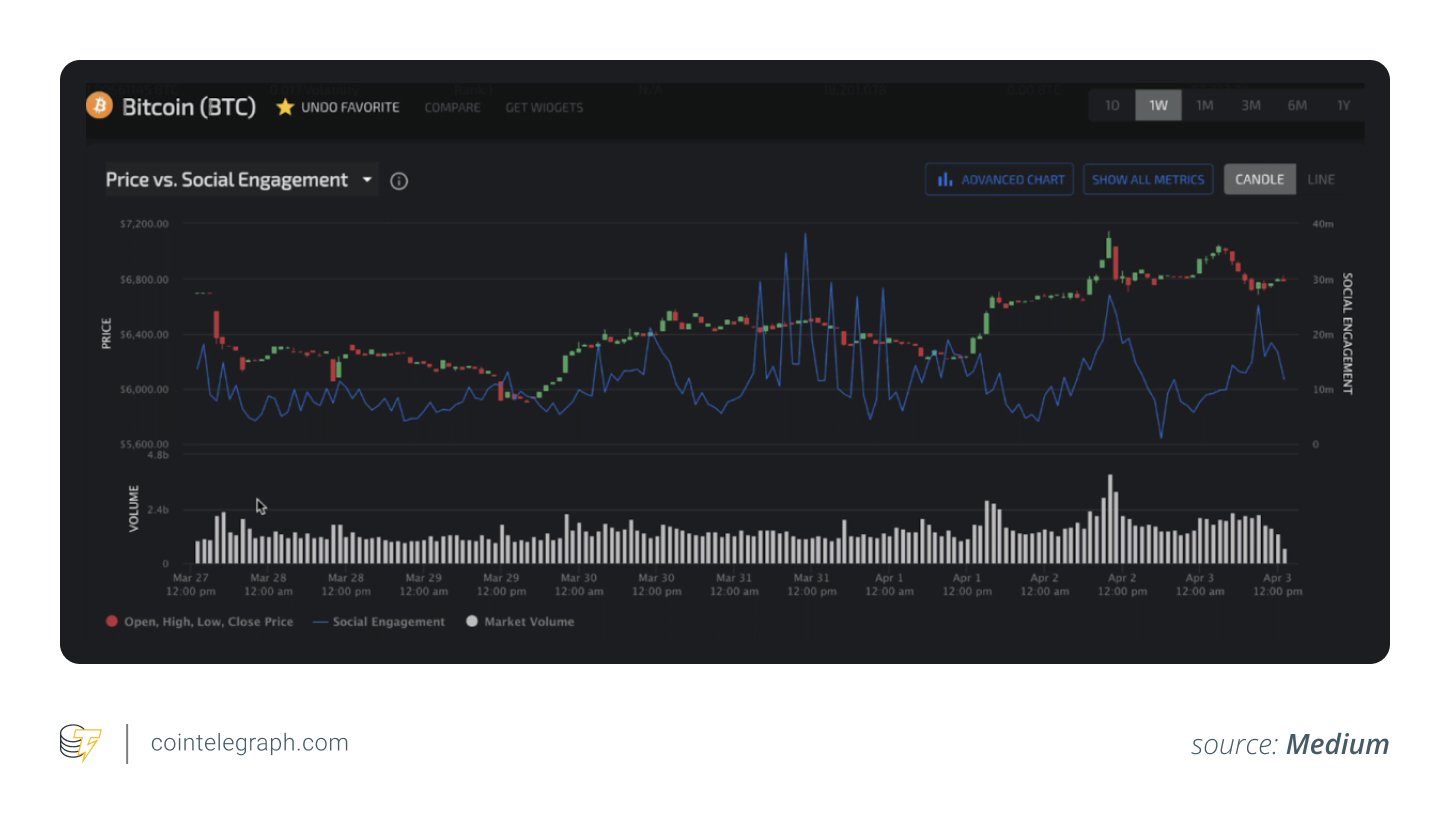Open the COMPARE menu

coord(452,108)
